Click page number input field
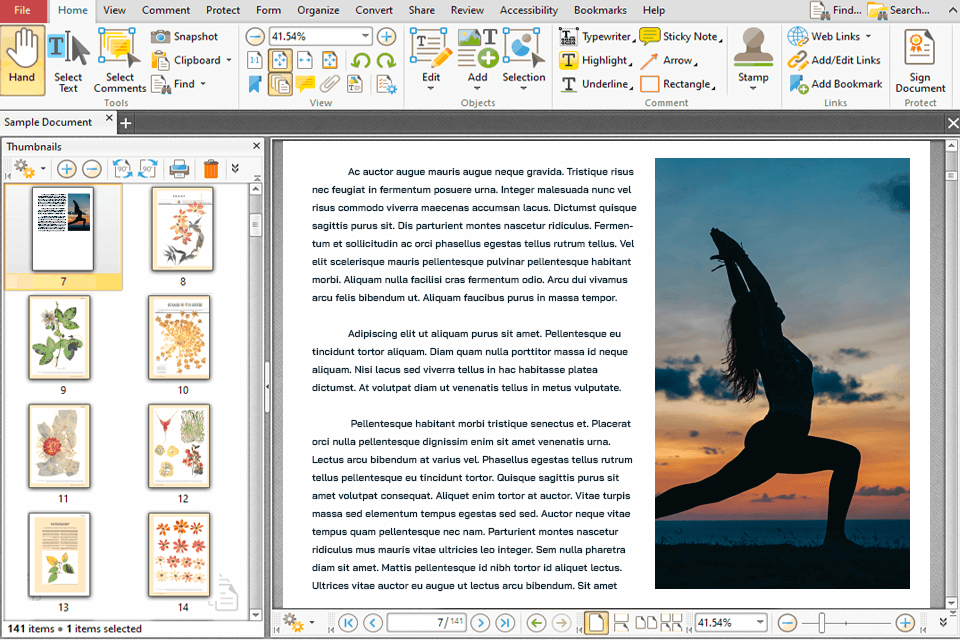Image resolution: width=960 pixels, height=640 pixels. 427,623
